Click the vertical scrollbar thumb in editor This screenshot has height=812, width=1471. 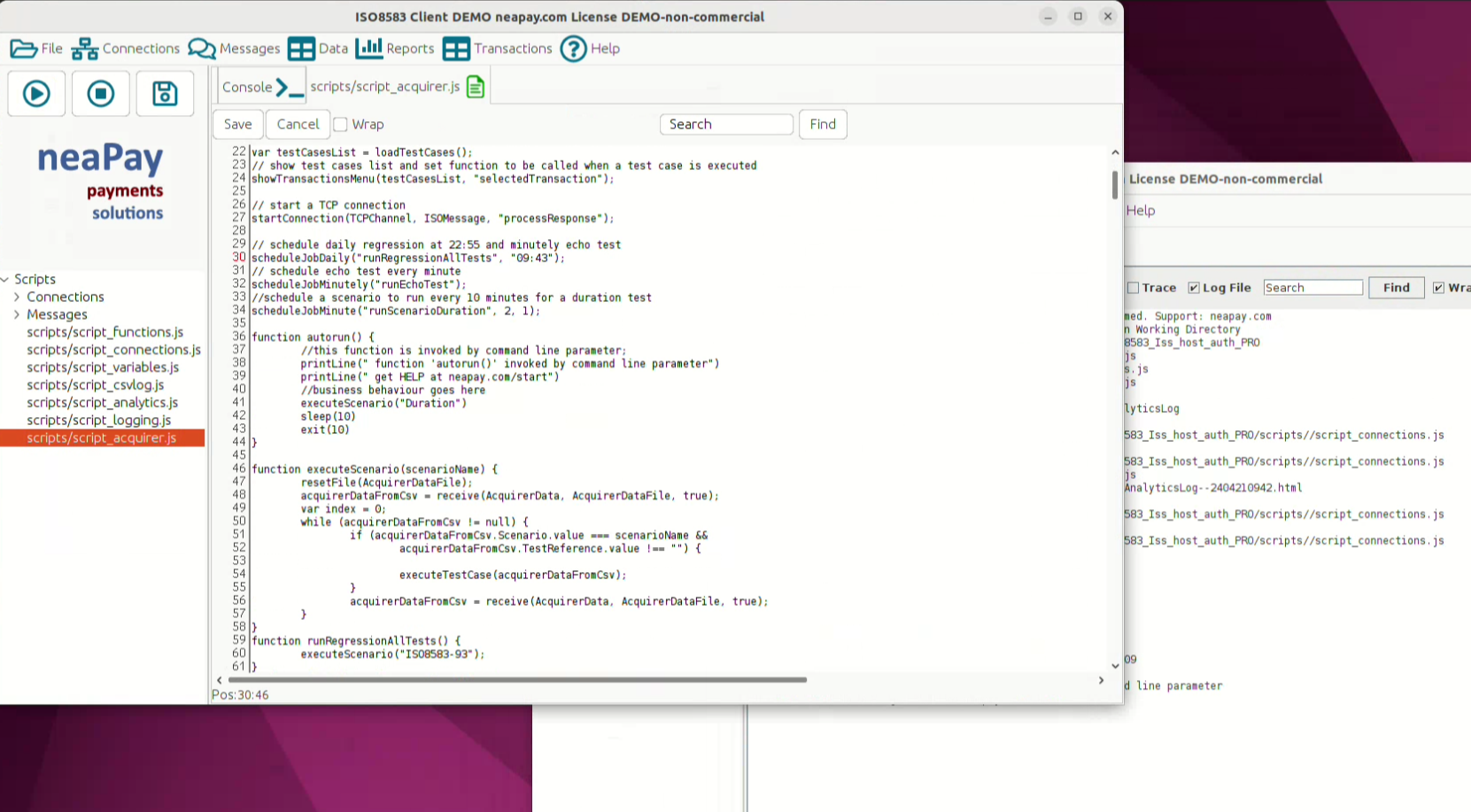pyautogui.click(x=1114, y=184)
